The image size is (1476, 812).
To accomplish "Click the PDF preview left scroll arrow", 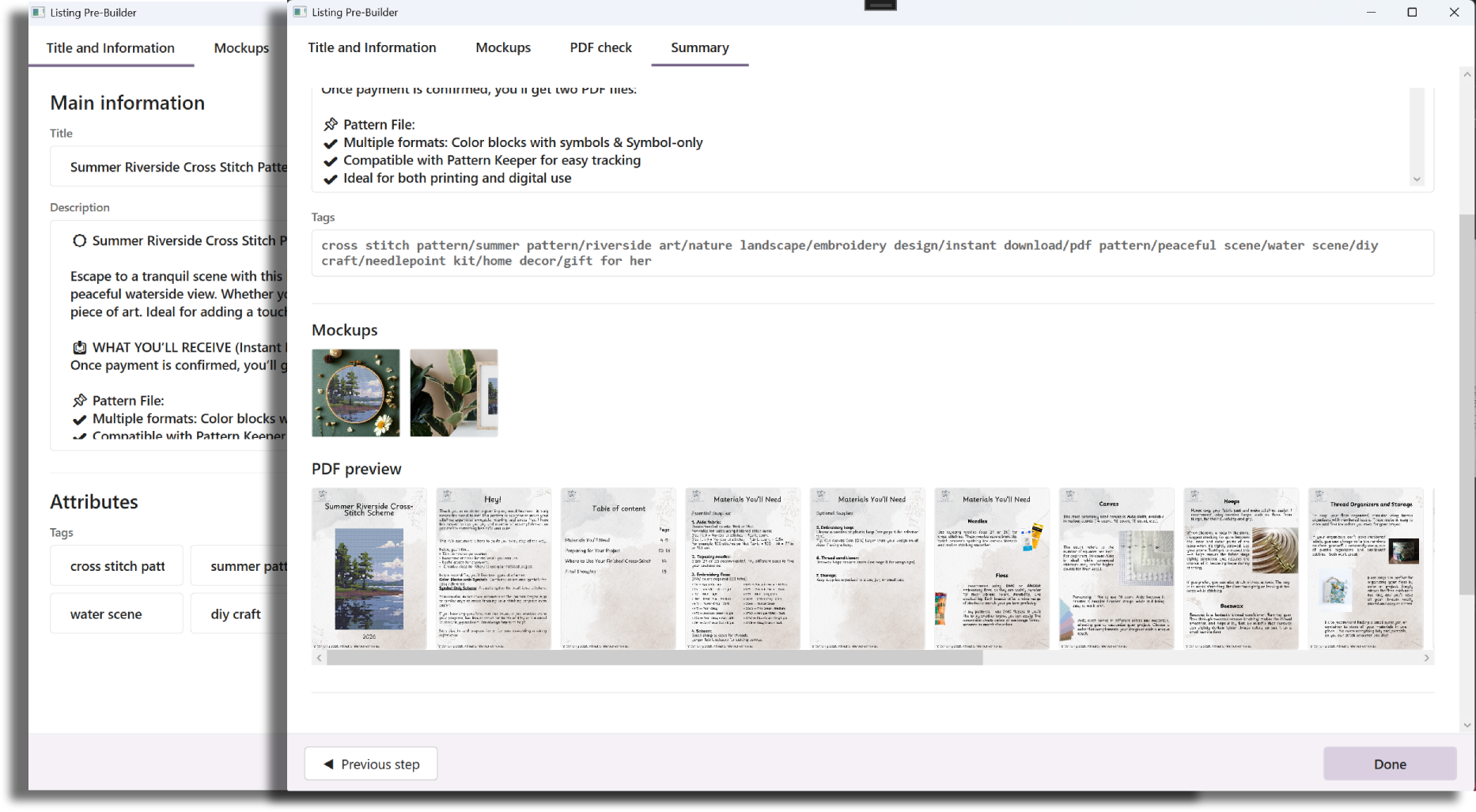I will [x=319, y=658].
